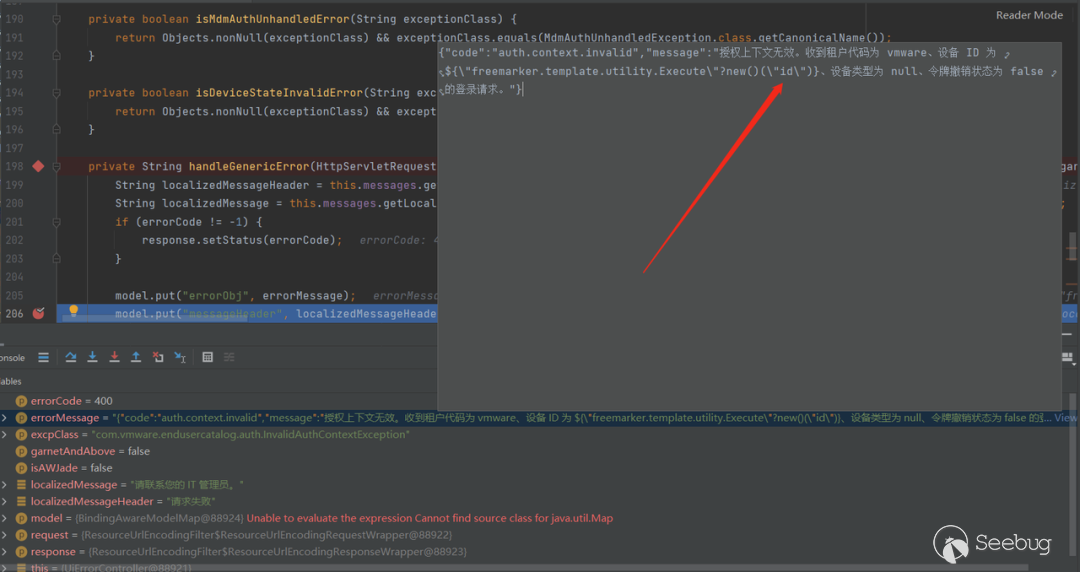Toggle the method breakpoint on line 198

[39, 166]
